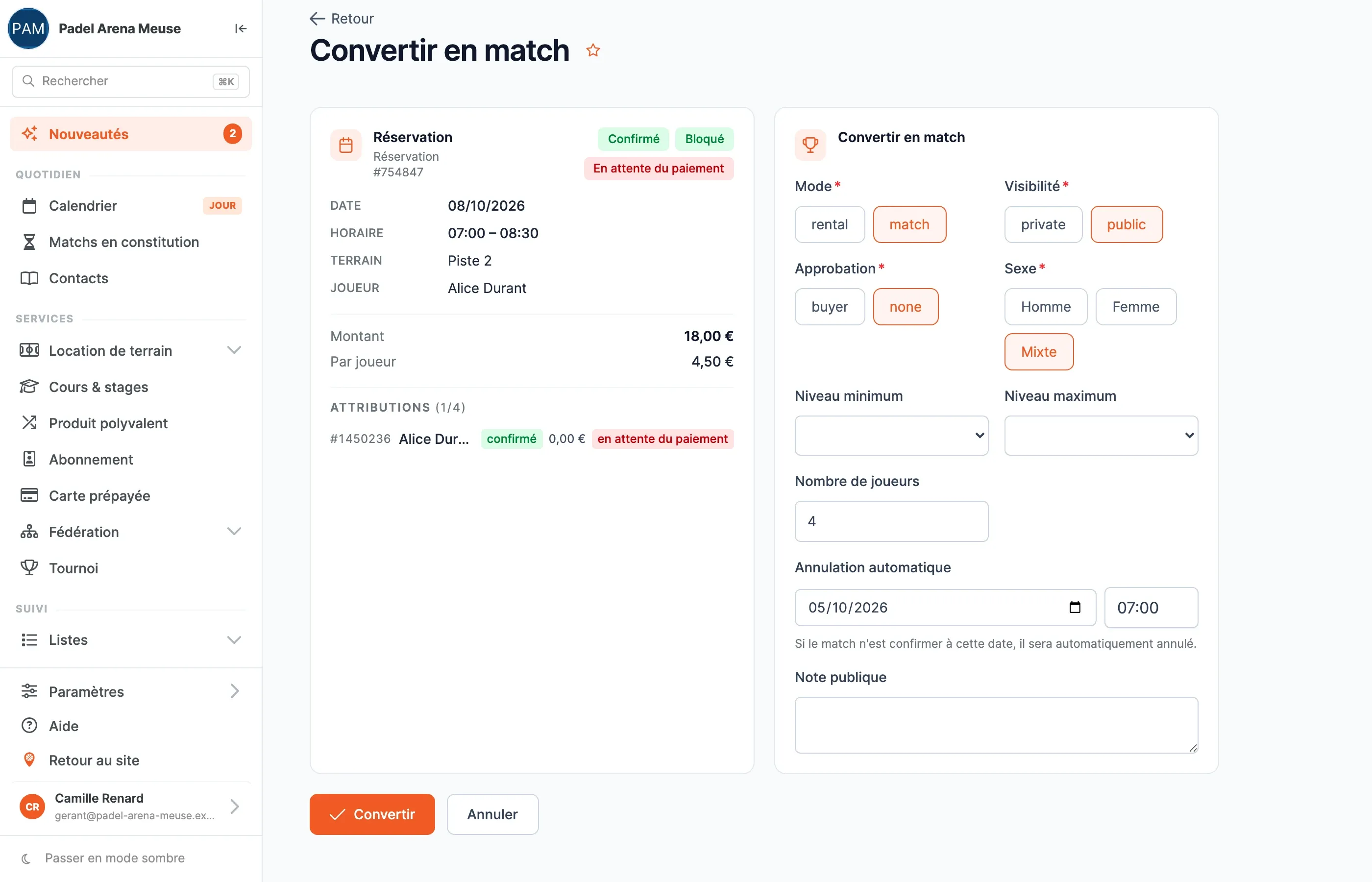The height and width of the screenshot is (882, 1372).
Task: Click the help question mark icon
Action: pos(29,726)
